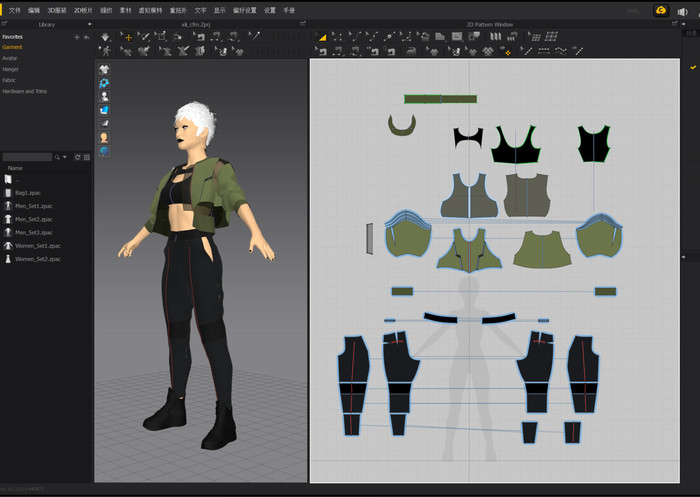Open the 3D服装 menu
Image resolution: width=700 pixels, height=497 pixels.
tap(56, 10)
